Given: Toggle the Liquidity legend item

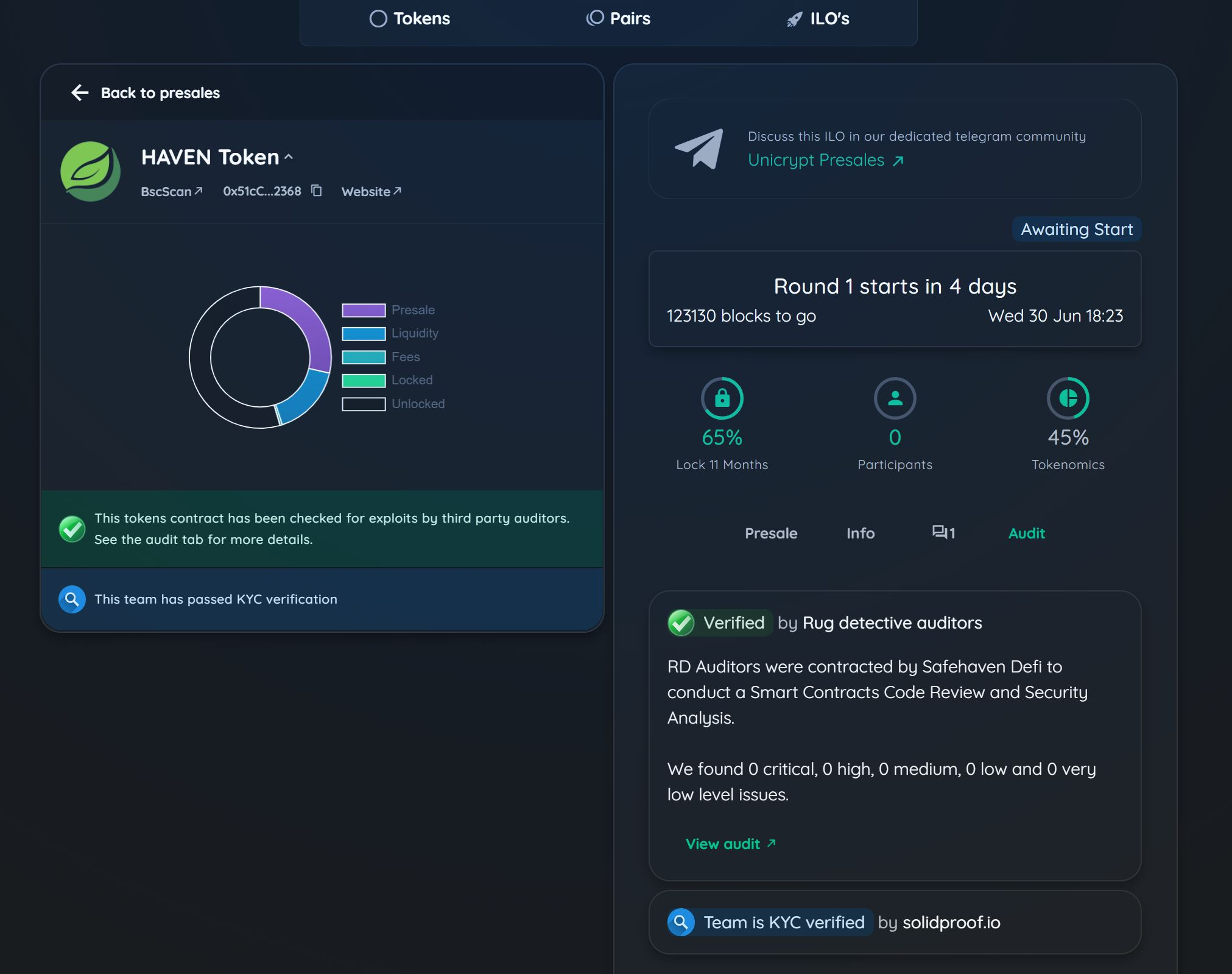Looking at the screenshot, I should (415, 333).
